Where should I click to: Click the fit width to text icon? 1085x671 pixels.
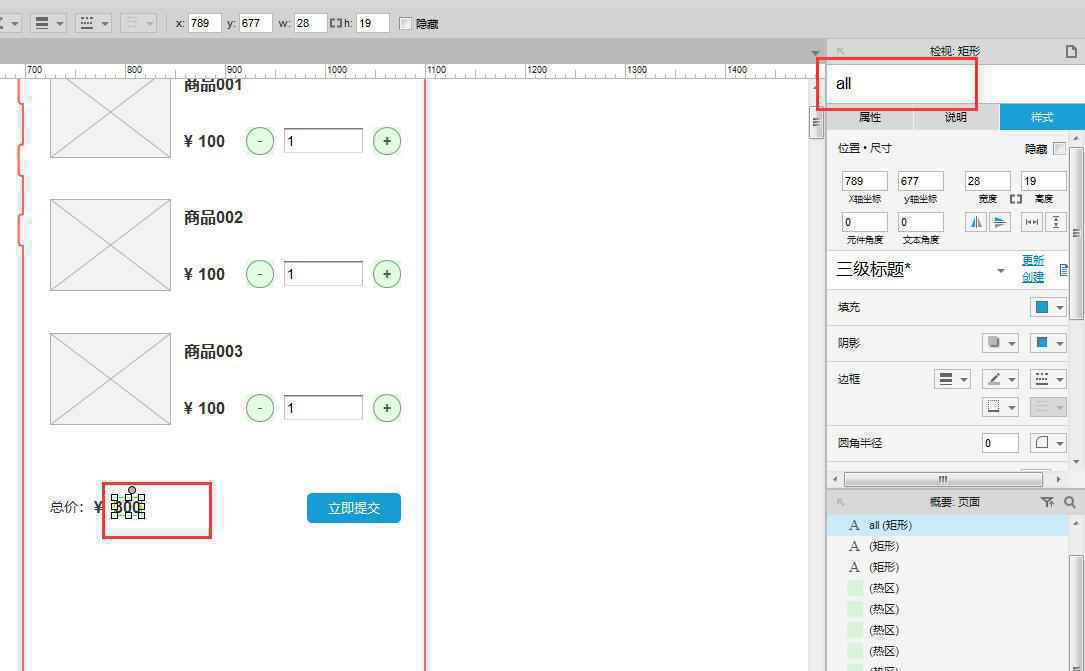[1032, 222]
